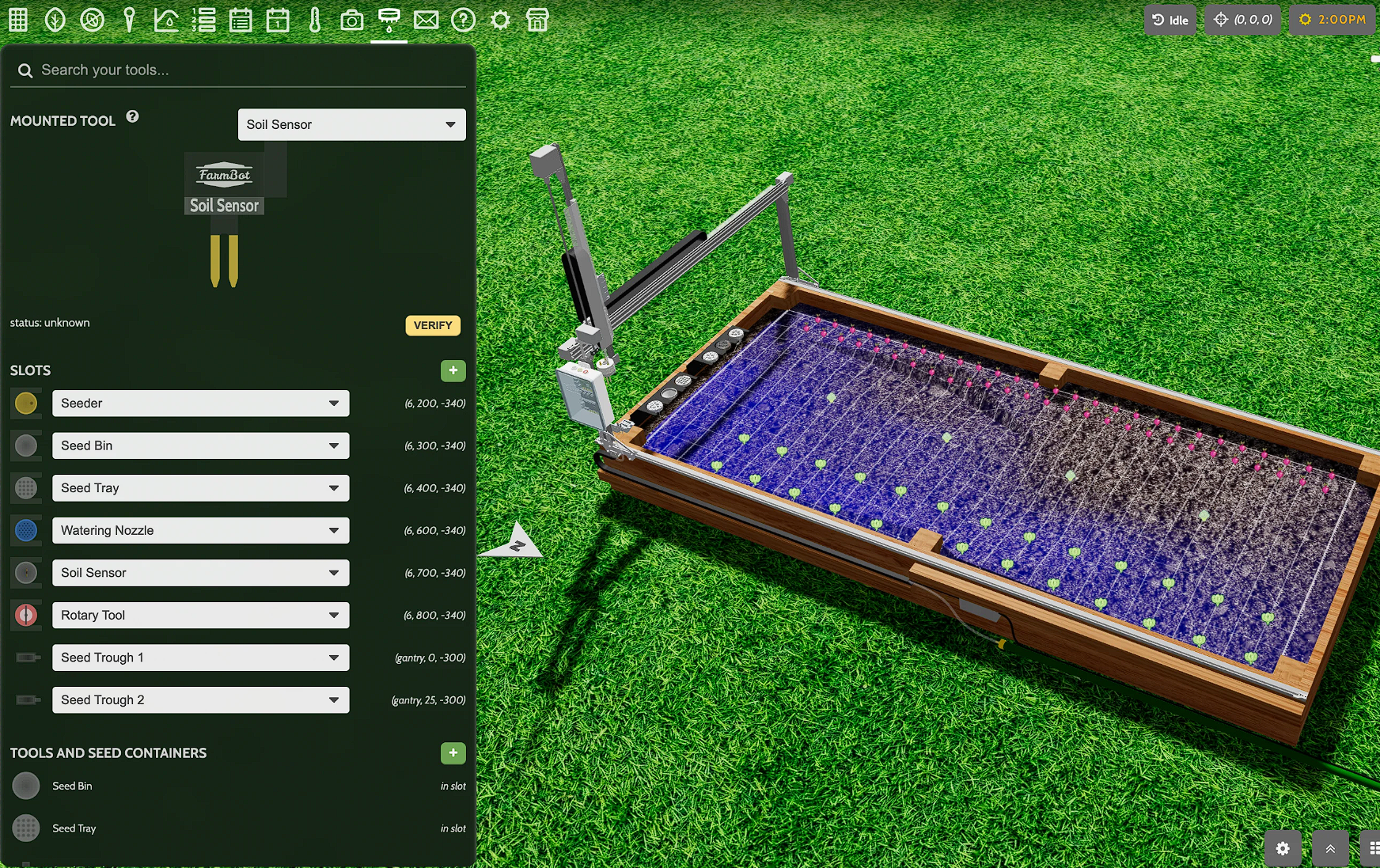1380x868 pixels.
Task: Open the Plants leaf icon panel
Action: click(x=55, y=20)
